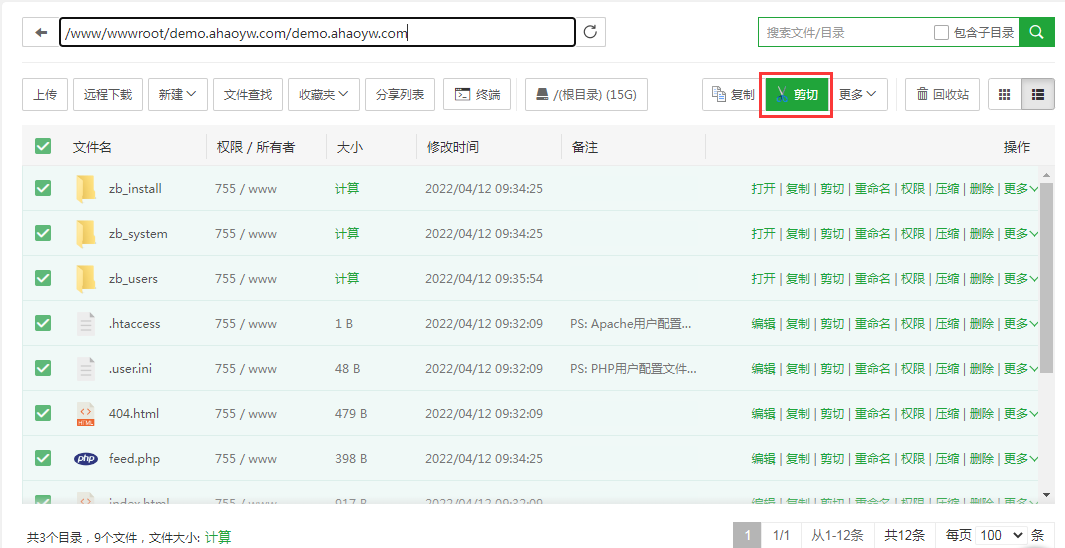Switch to grid view icon

click(x=1004, y=95)
